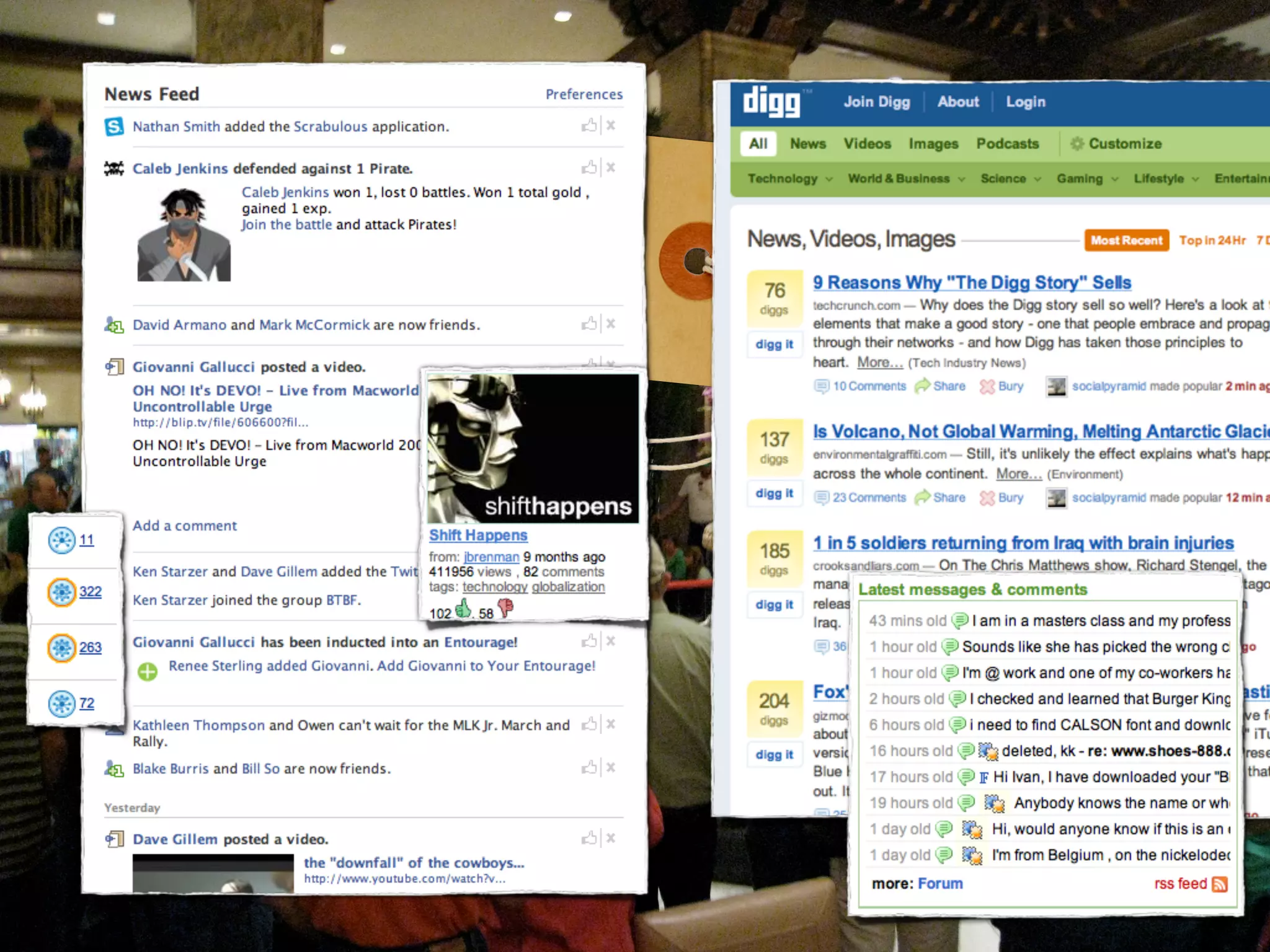Open the Videos tab on Digg
This screenshot has width=1270, height=952.
[867, 144]
